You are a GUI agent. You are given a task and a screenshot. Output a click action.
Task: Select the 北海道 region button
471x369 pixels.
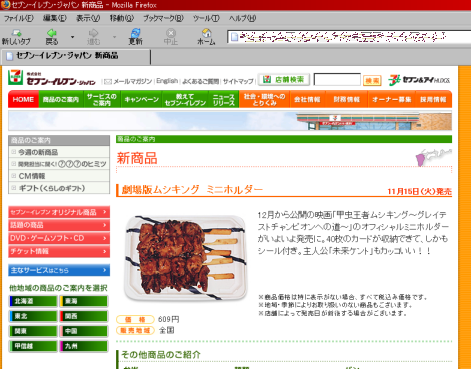(33, 301)
